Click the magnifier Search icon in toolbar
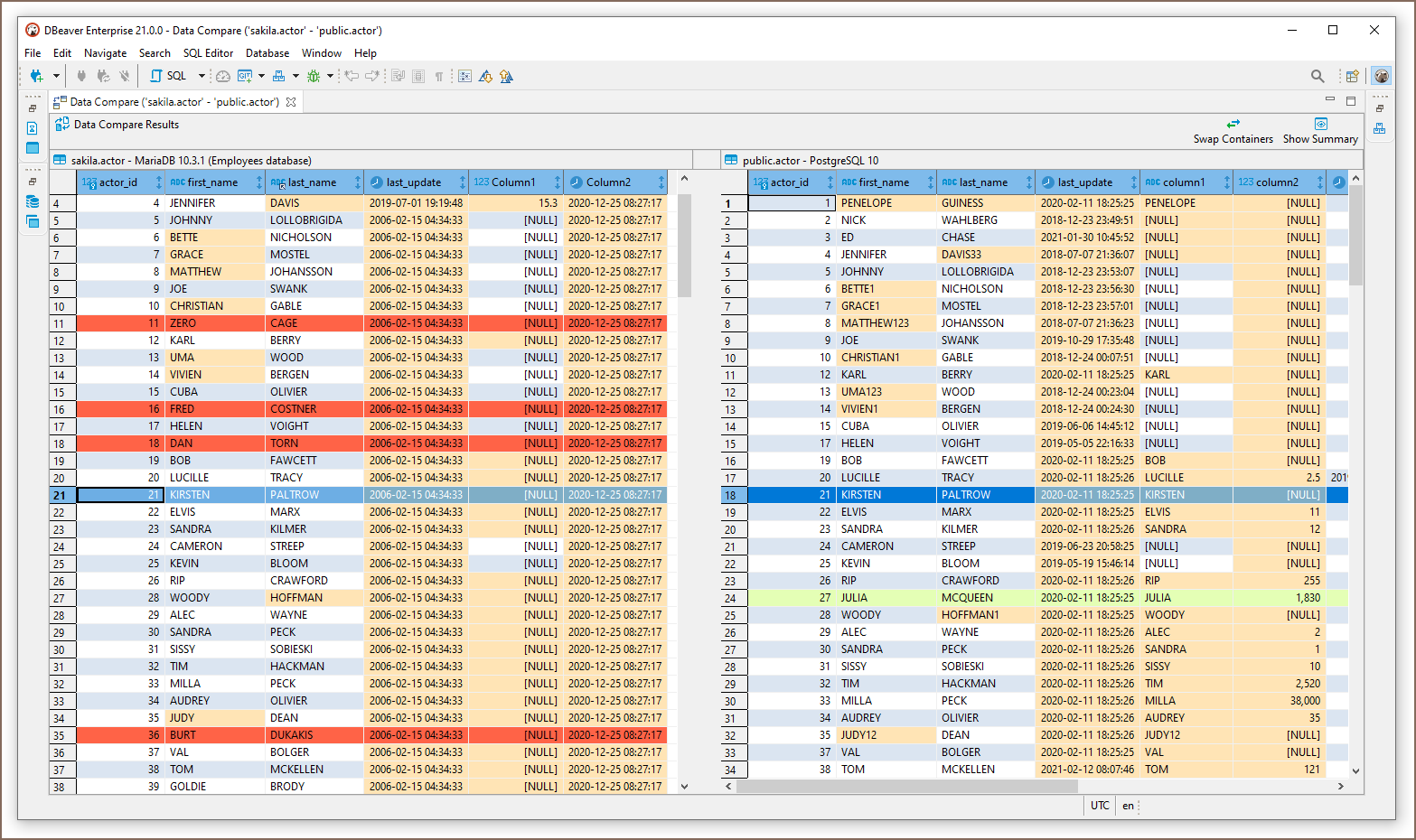1416x840 pixels. [1318, 76]
